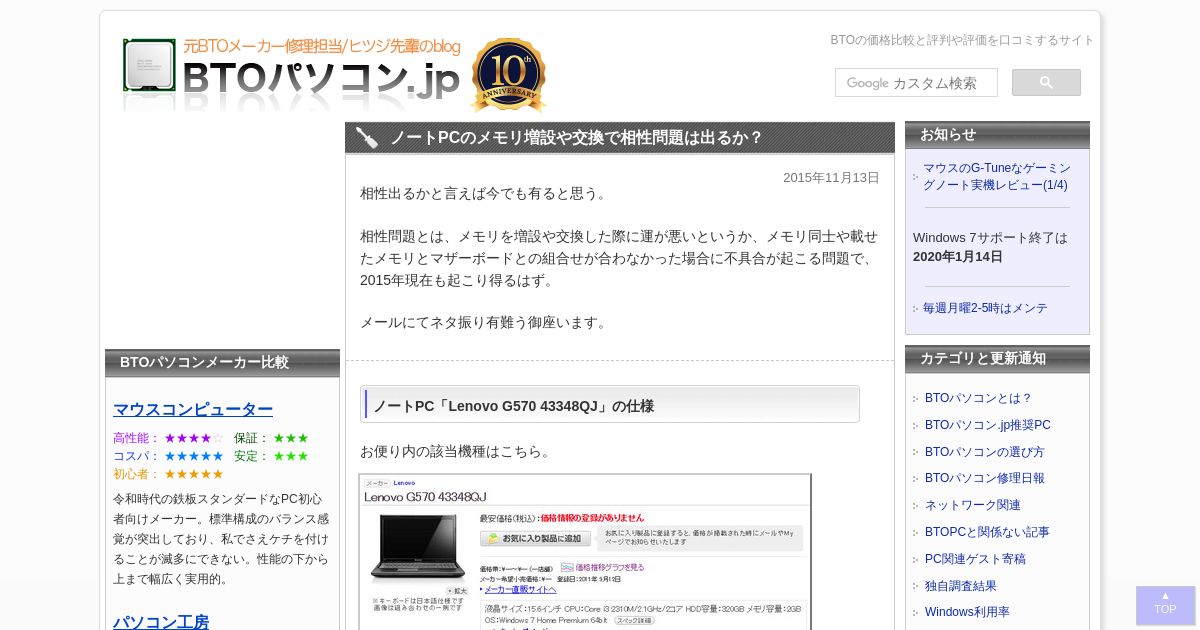Screen dimensions: 1200x630
Task: Open the Windows利用率 category link
Action: [967, 612]
